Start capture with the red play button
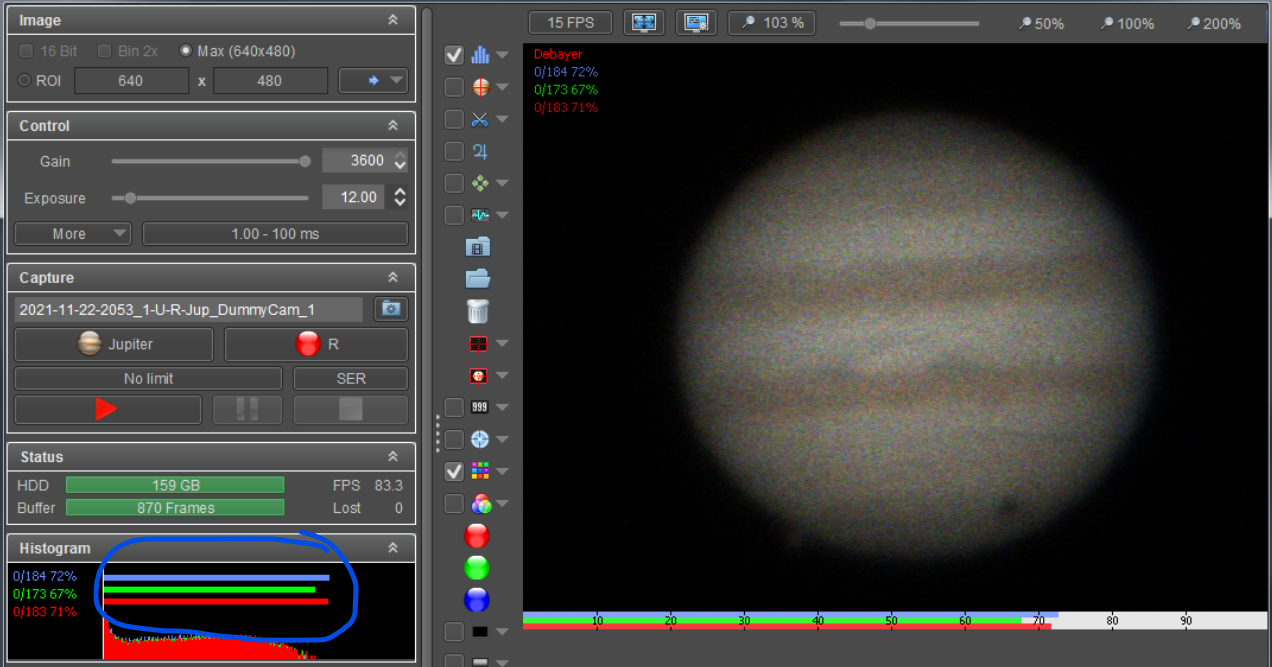Image resolution: width=1272 pixels, height=667 pixels. tap(107, 409)
